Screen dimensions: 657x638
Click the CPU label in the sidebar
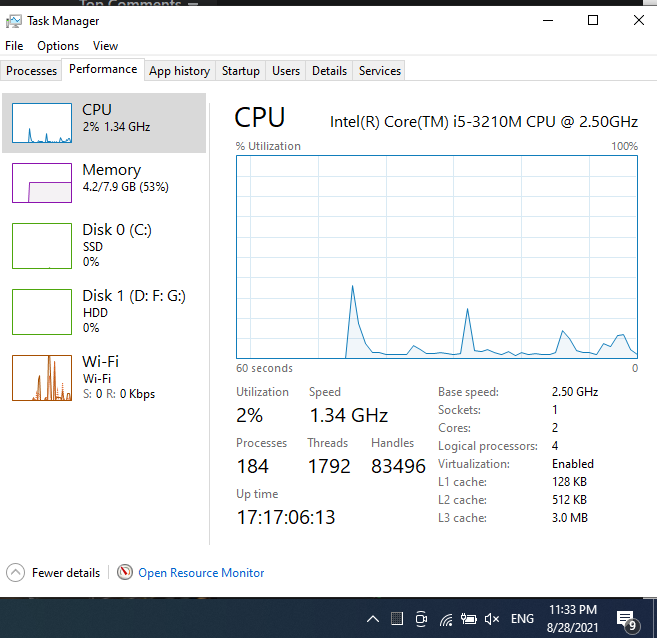(97, 110)
